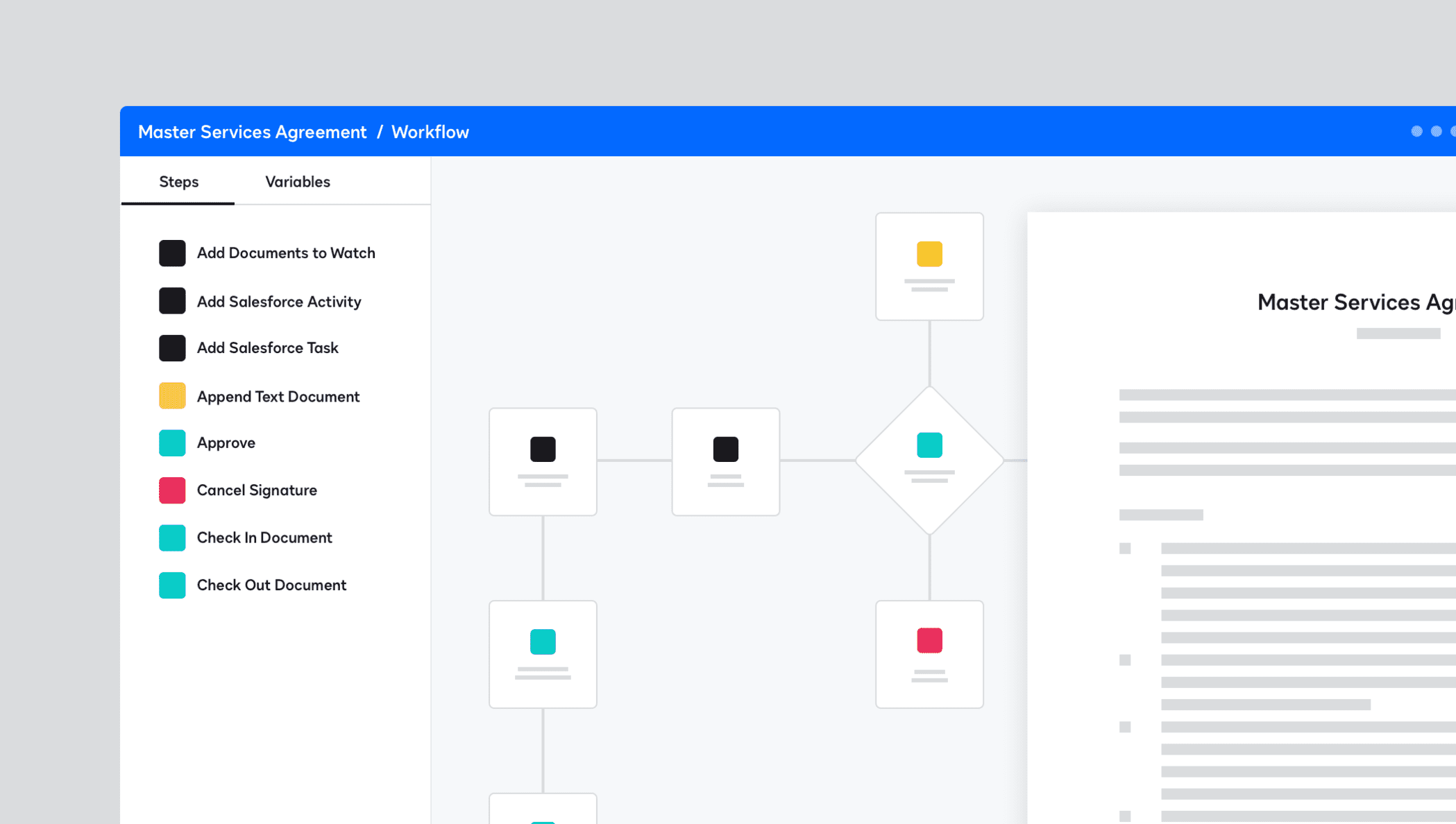
Task: Switch to the Variables tab
Action: [x=297, y=181]
